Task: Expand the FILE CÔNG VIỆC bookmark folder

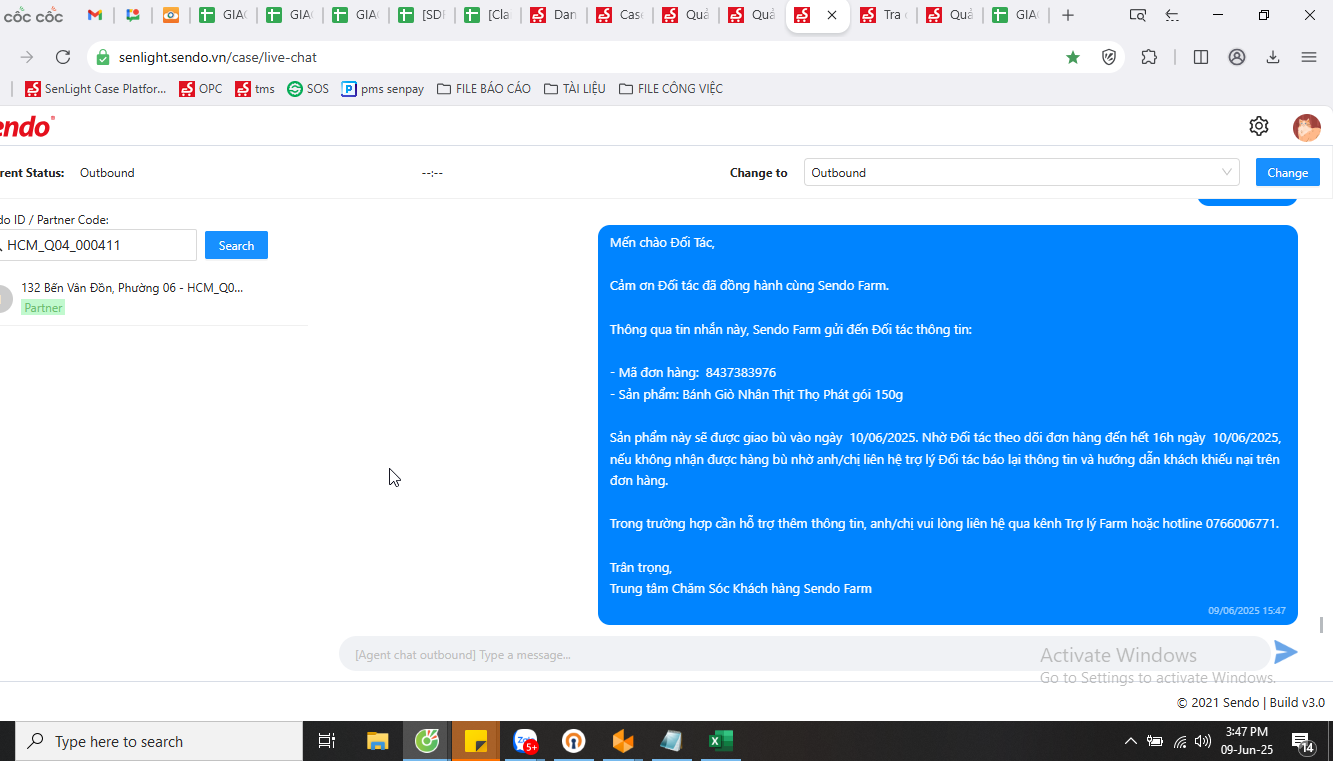Action: (671, 89)
